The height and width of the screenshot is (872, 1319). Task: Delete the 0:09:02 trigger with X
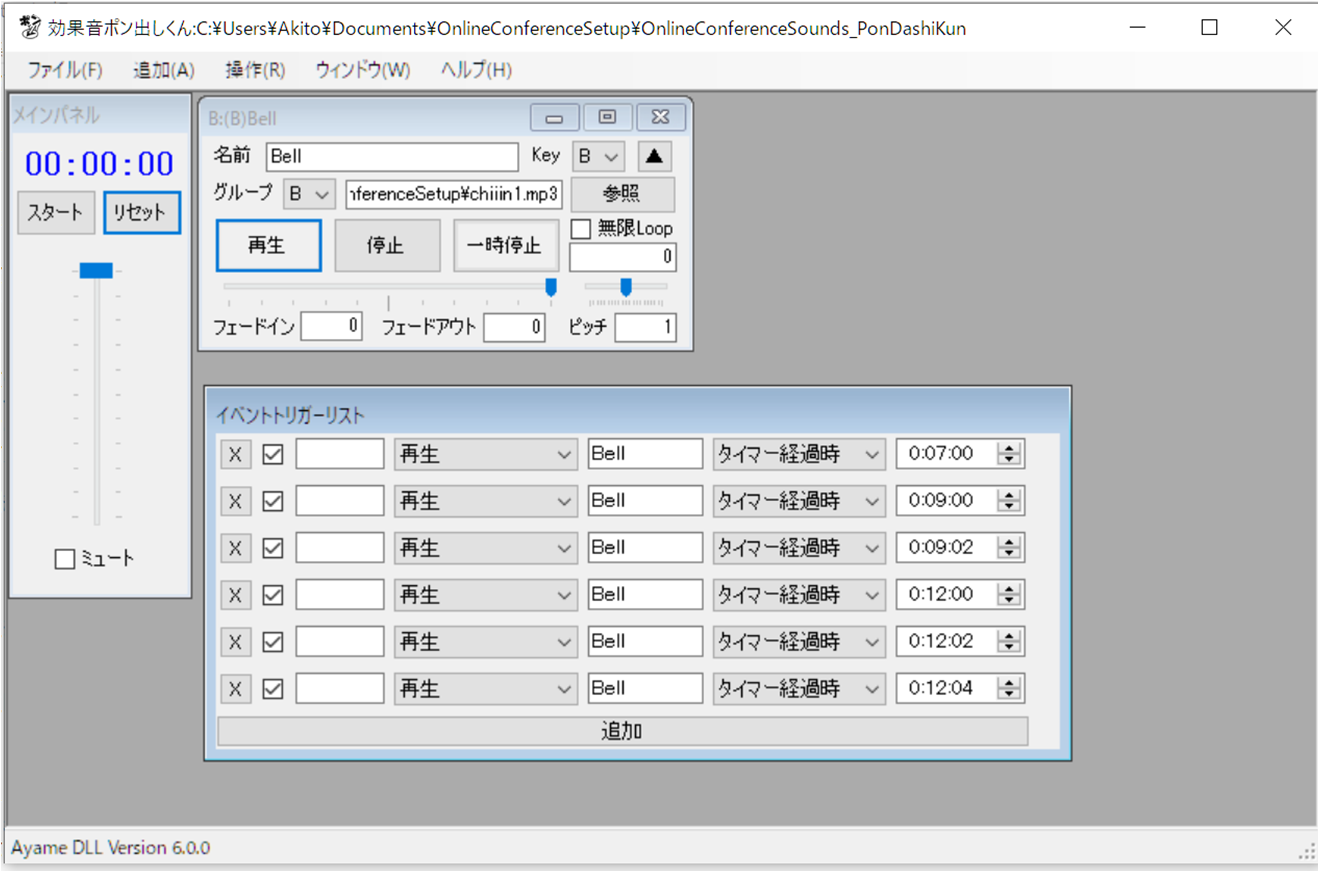tap(236, 548)
